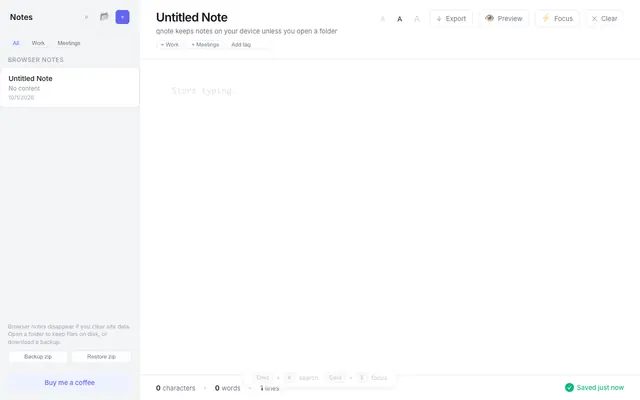Click Restore zip button
Viewport: 640px width, 400px height.
point(101,357)
